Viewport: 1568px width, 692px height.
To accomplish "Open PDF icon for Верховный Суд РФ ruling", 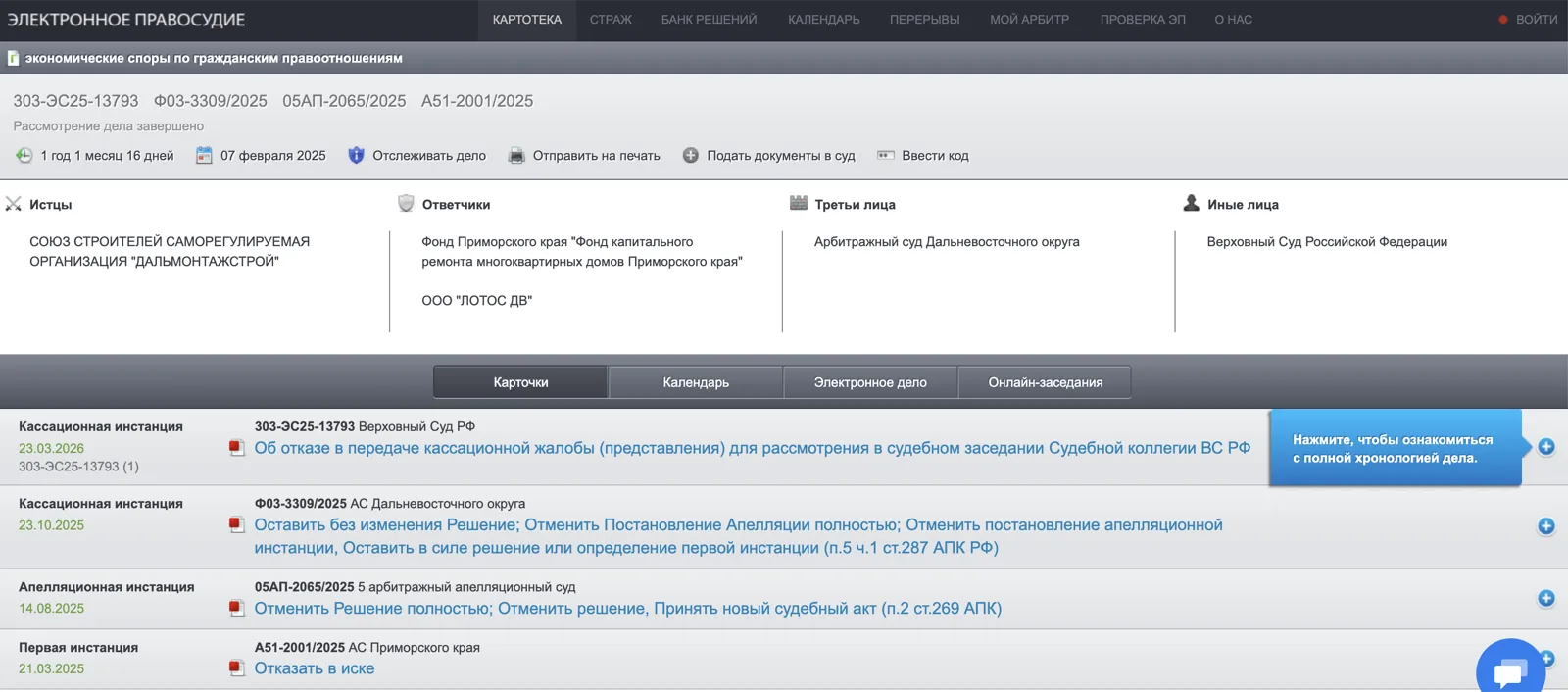I will [x=236, y=448].
